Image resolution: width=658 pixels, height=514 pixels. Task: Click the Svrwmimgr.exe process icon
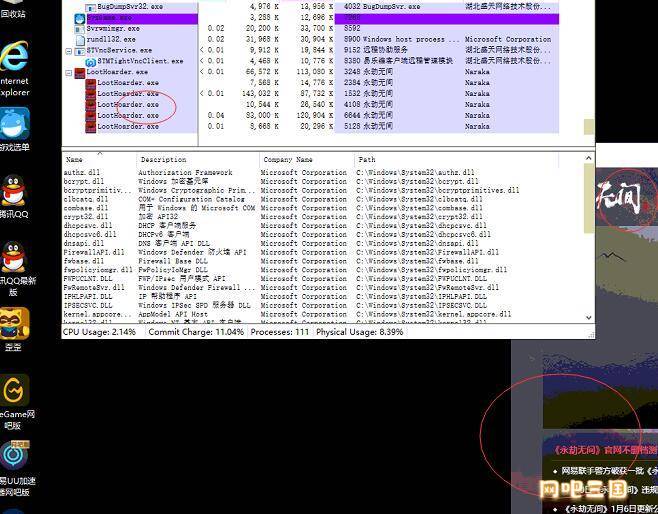[x=80, y=29]
